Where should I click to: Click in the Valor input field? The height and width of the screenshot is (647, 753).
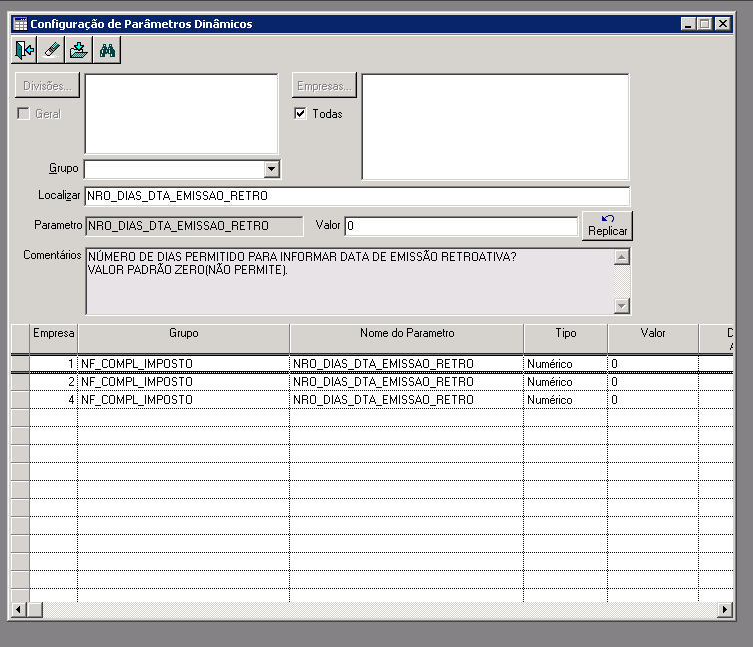click(461, 226)
